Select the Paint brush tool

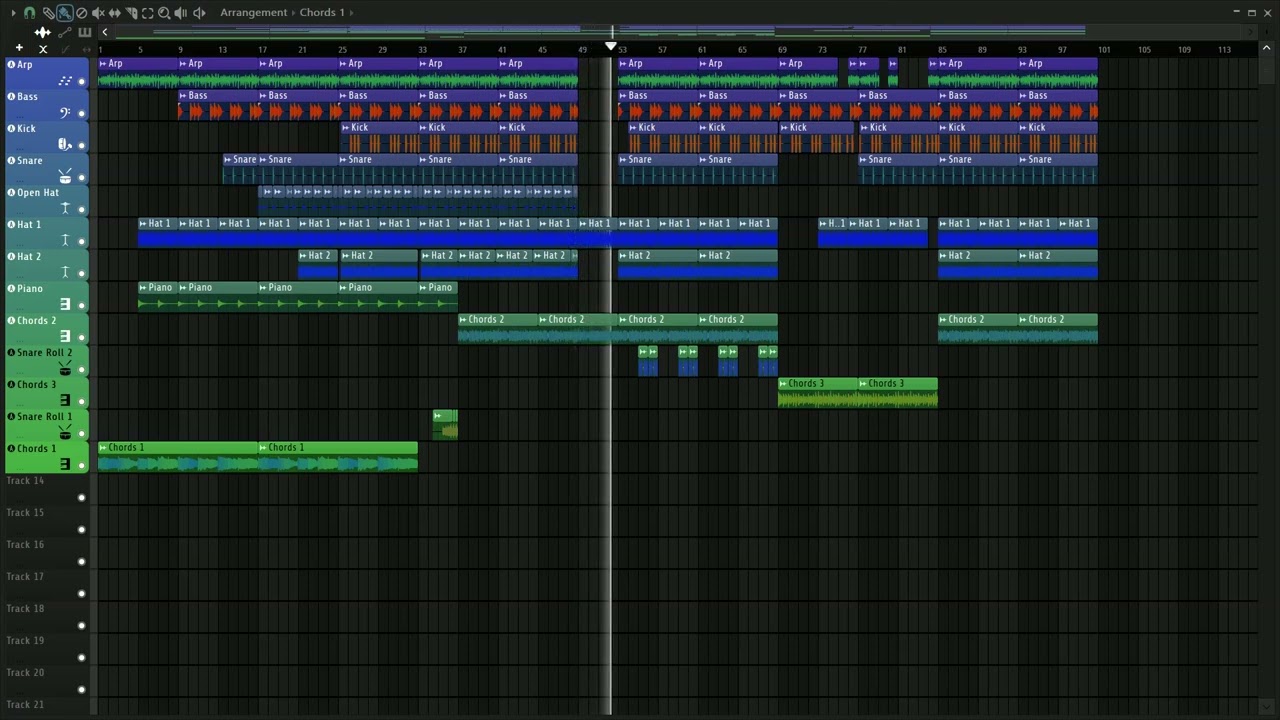[65, 13]
